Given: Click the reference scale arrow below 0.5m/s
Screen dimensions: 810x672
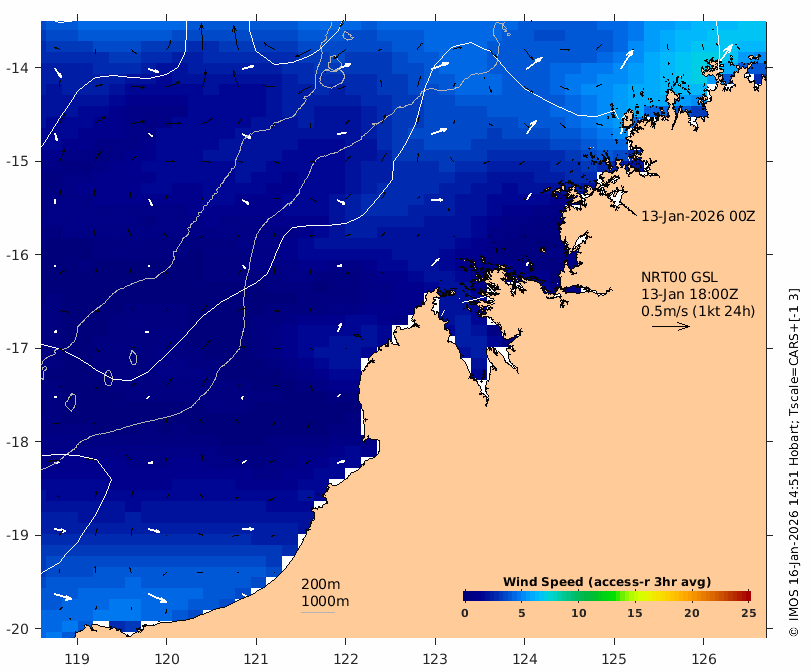Looking at the screenshot, I should pyautogui.click(x=671, y=326).
